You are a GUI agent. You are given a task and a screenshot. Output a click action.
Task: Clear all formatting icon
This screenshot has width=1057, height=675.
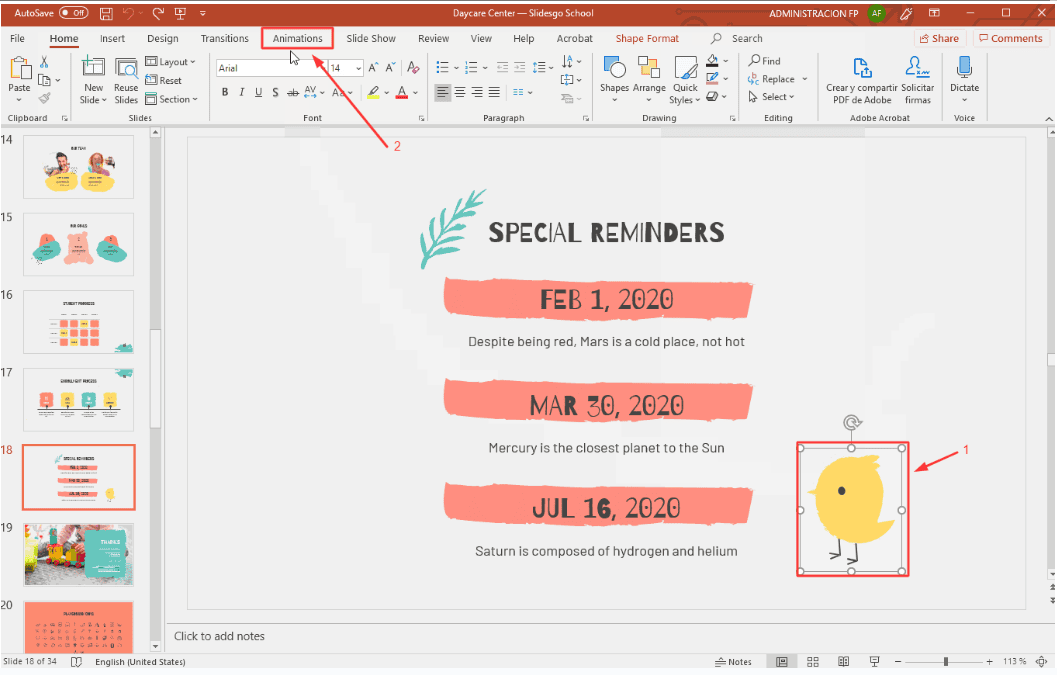click(x=413, y=67)
